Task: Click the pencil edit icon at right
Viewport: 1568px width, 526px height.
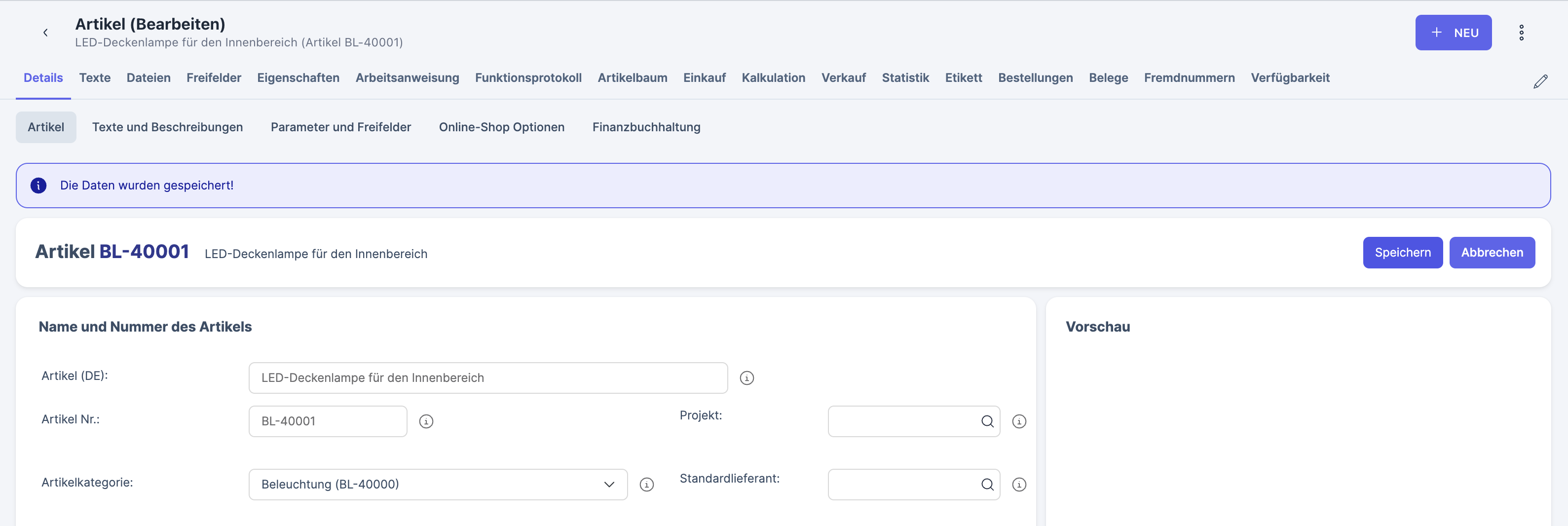Action: click(1540, 81)
